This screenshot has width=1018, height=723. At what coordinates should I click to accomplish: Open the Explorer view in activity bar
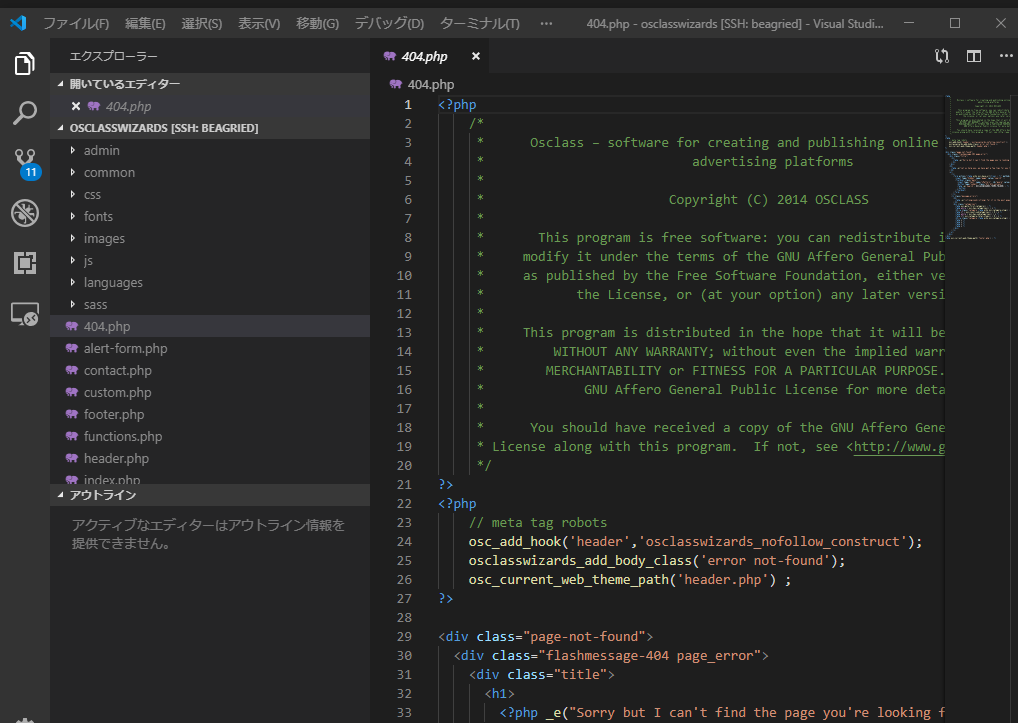pyautogui.click(x=25, y=64)
